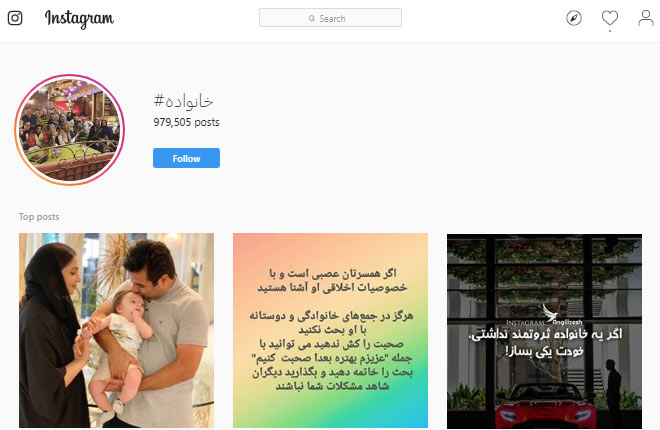The image size is (660, 430).
Task: Click the Instagram wordmark logo
Action: point(79,19)
